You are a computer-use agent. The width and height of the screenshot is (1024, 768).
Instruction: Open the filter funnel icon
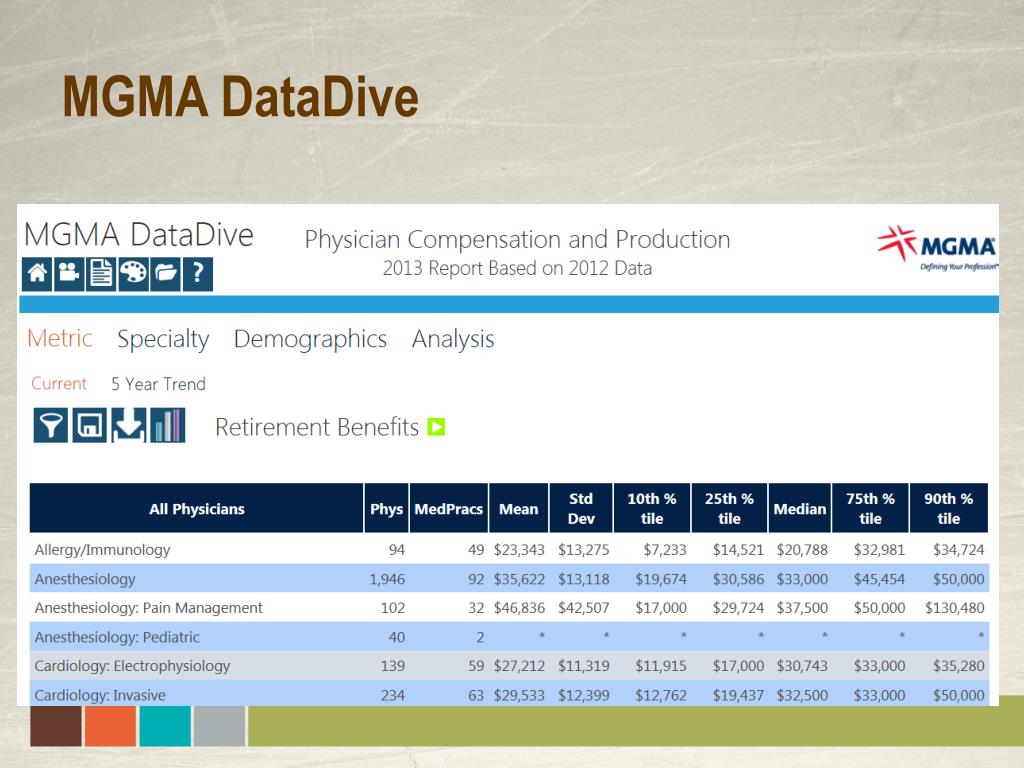coord(50,425)
